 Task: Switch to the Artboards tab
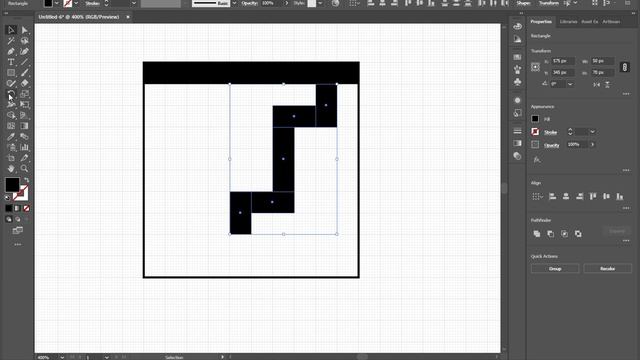[x=611, y=22]
